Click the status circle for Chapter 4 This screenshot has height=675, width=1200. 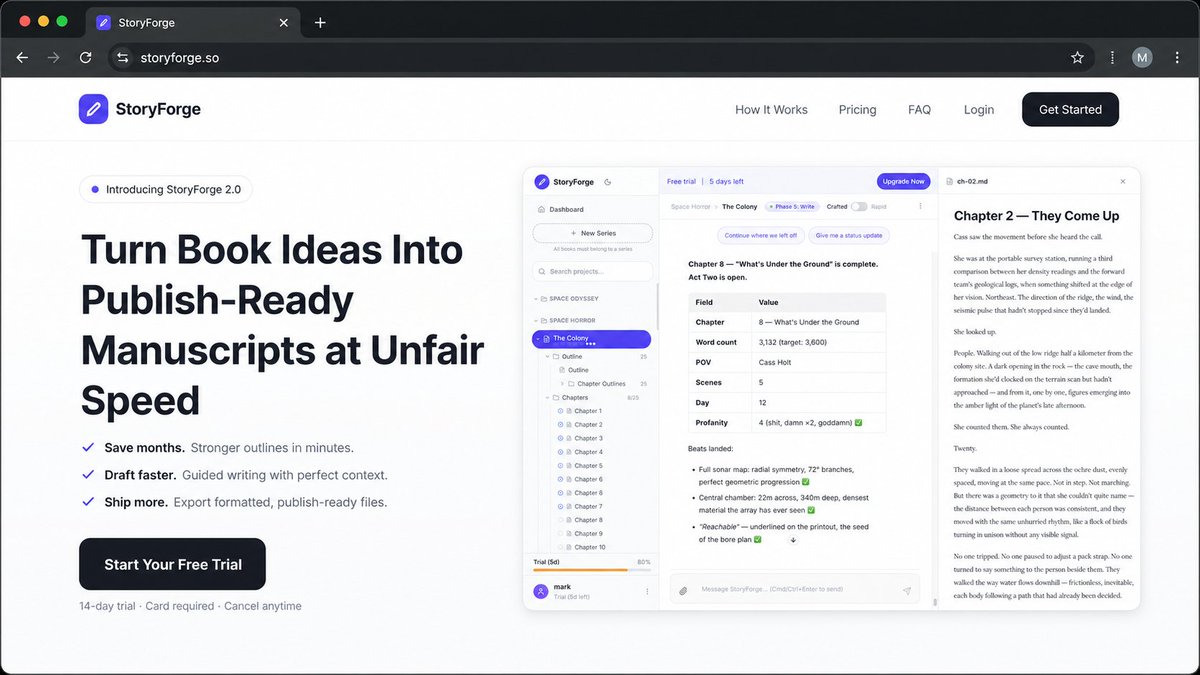pyautogui.click(x=560, y=452)
